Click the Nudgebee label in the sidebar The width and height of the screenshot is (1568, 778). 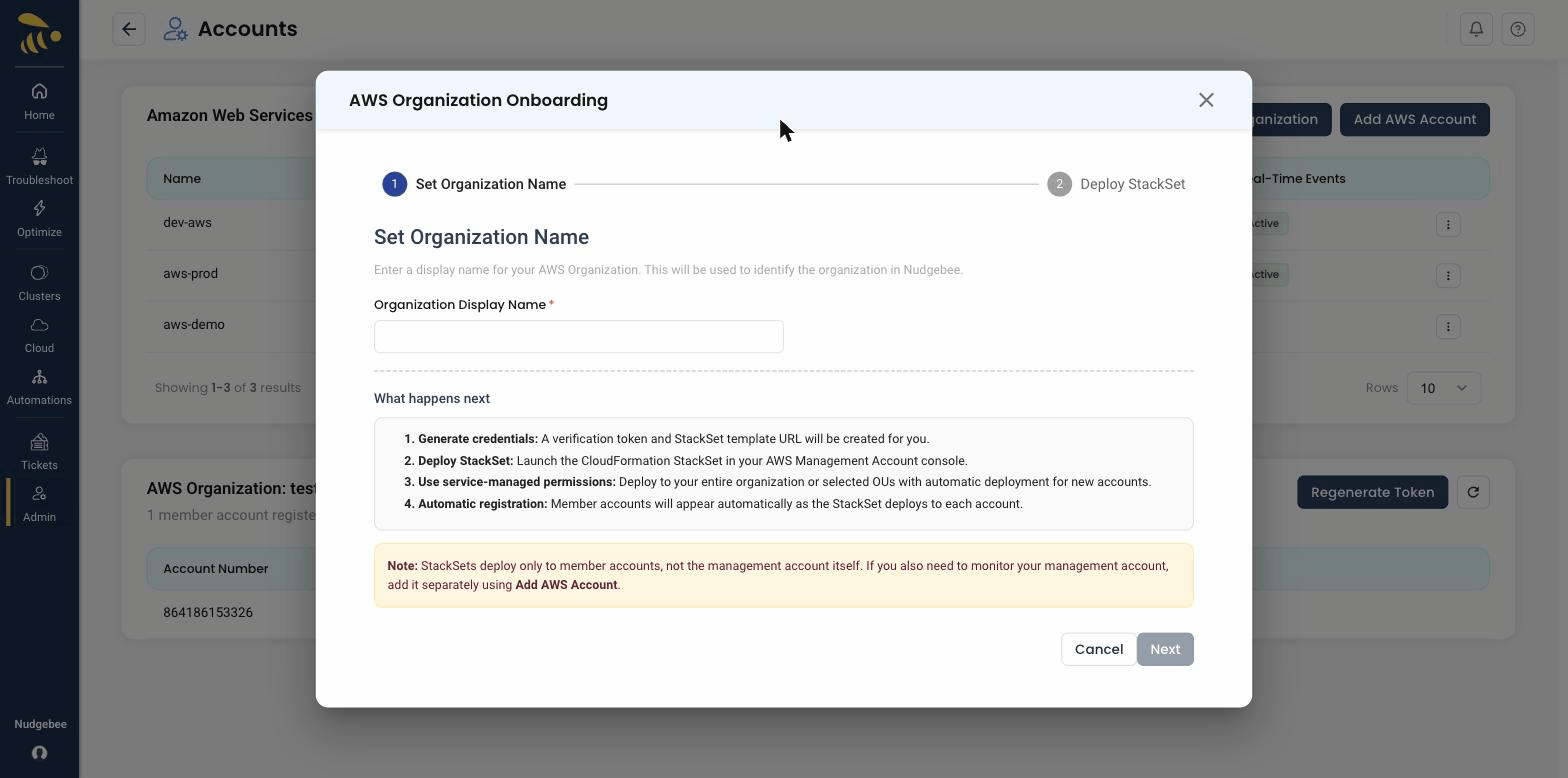(x=40, y=724)
